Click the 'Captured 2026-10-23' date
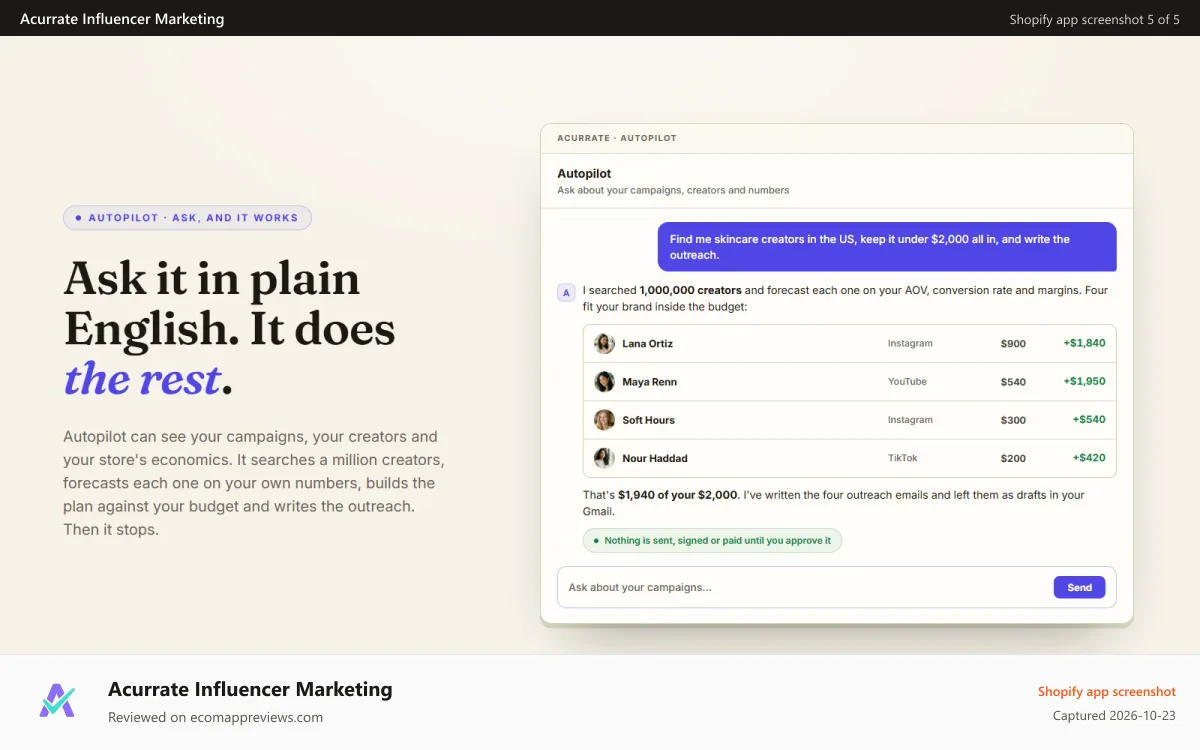 point(1114,716)
